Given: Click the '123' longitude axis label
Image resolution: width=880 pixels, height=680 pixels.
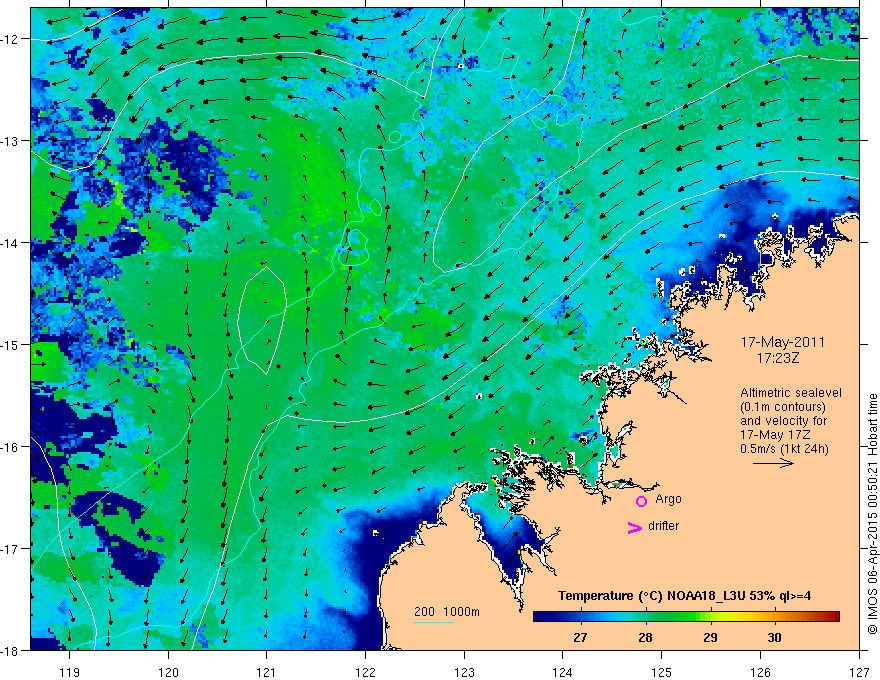Looking at the screenshot, I should pyautogui.click(x=464, y=672).
